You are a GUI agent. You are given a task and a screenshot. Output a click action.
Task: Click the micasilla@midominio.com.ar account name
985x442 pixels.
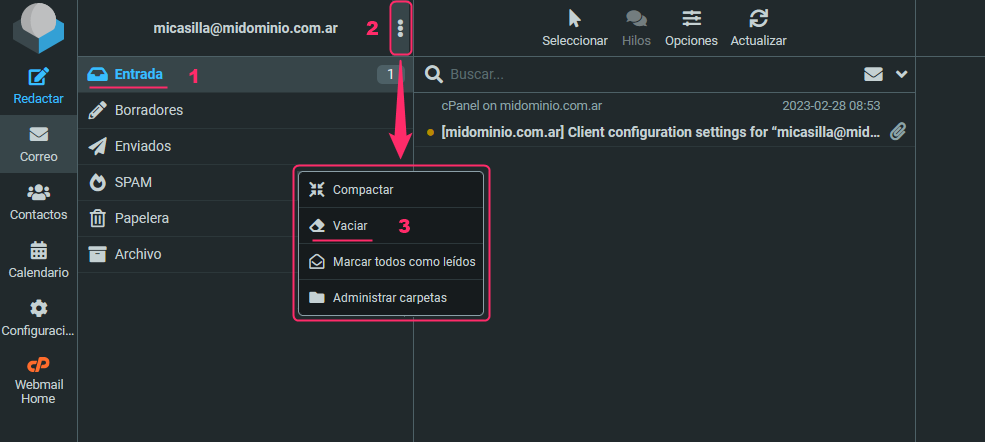[x=246, y=28]
